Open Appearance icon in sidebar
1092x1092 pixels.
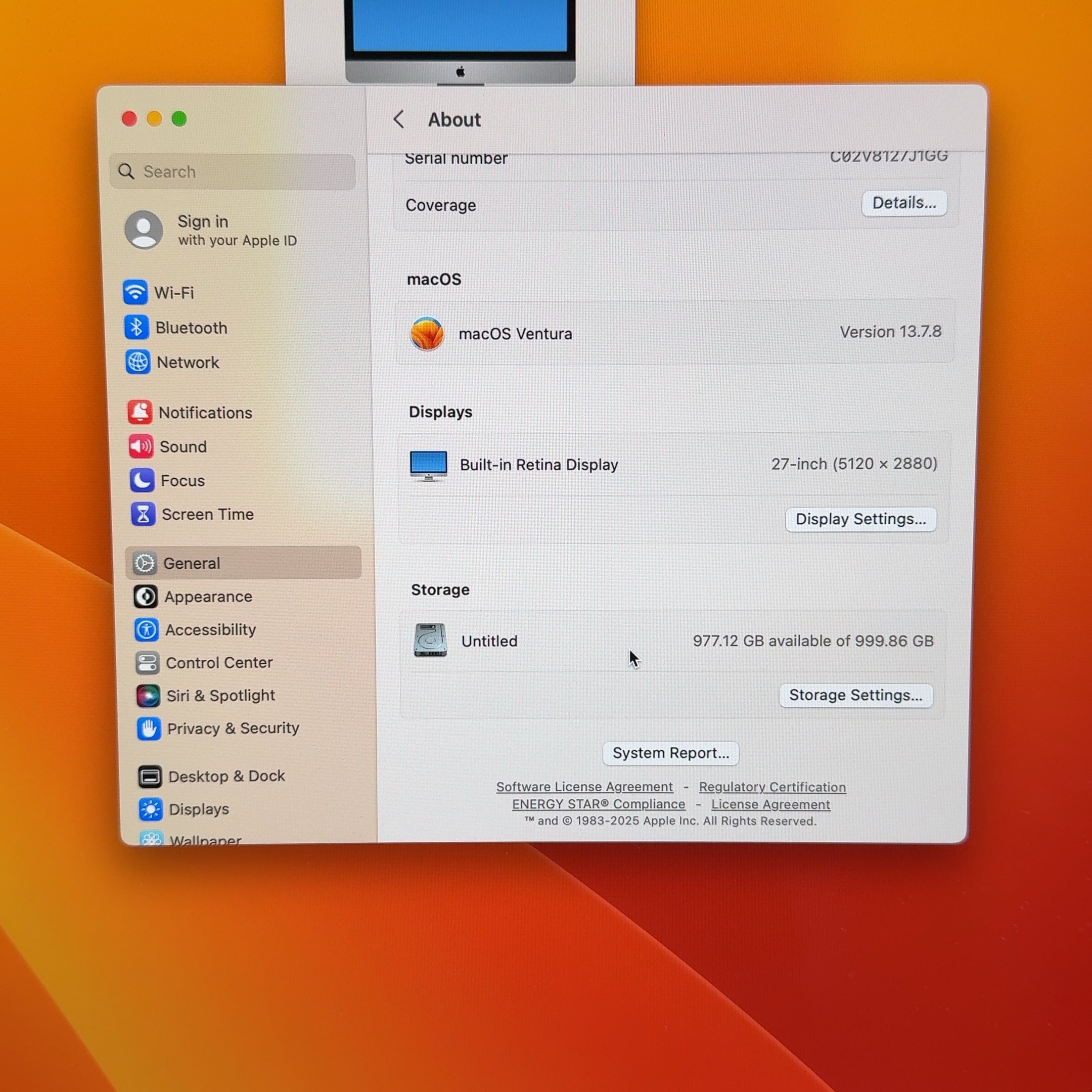click(x=146, y=597)
